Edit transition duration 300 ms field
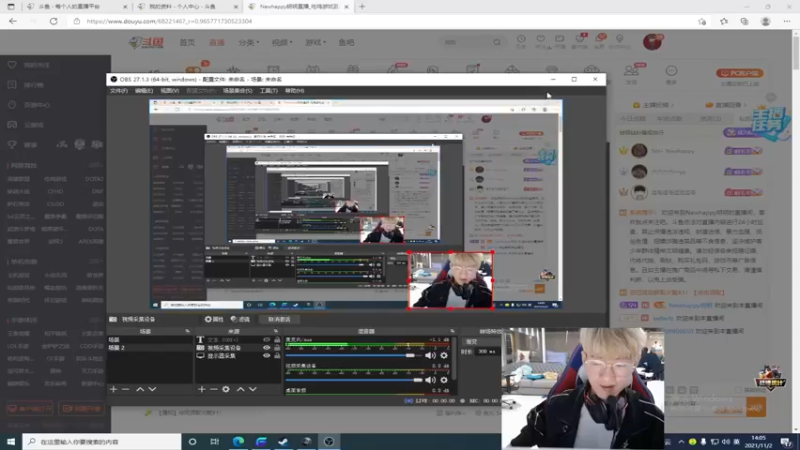800x450 pixels. click(487, 352)
